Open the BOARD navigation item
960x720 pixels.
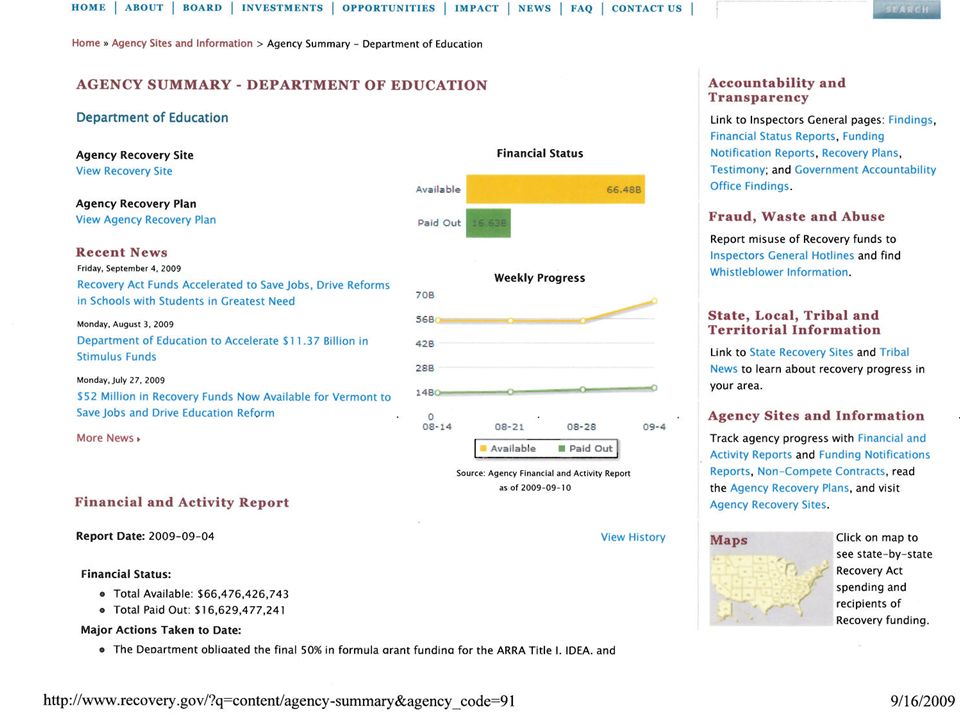(202, 8)
